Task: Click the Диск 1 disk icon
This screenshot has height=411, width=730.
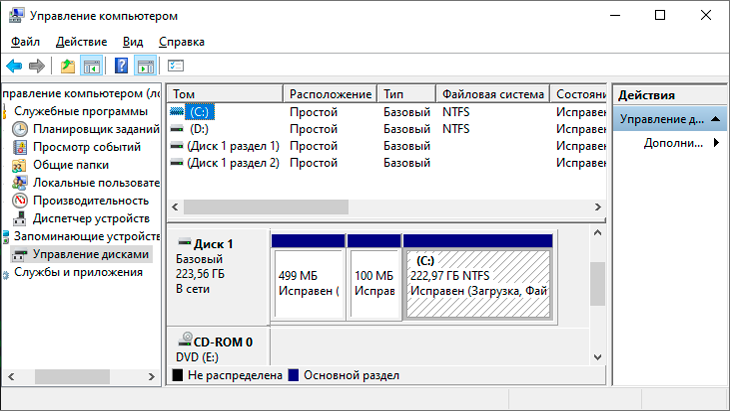Action: pyautogui.click(x=185, y=242)
